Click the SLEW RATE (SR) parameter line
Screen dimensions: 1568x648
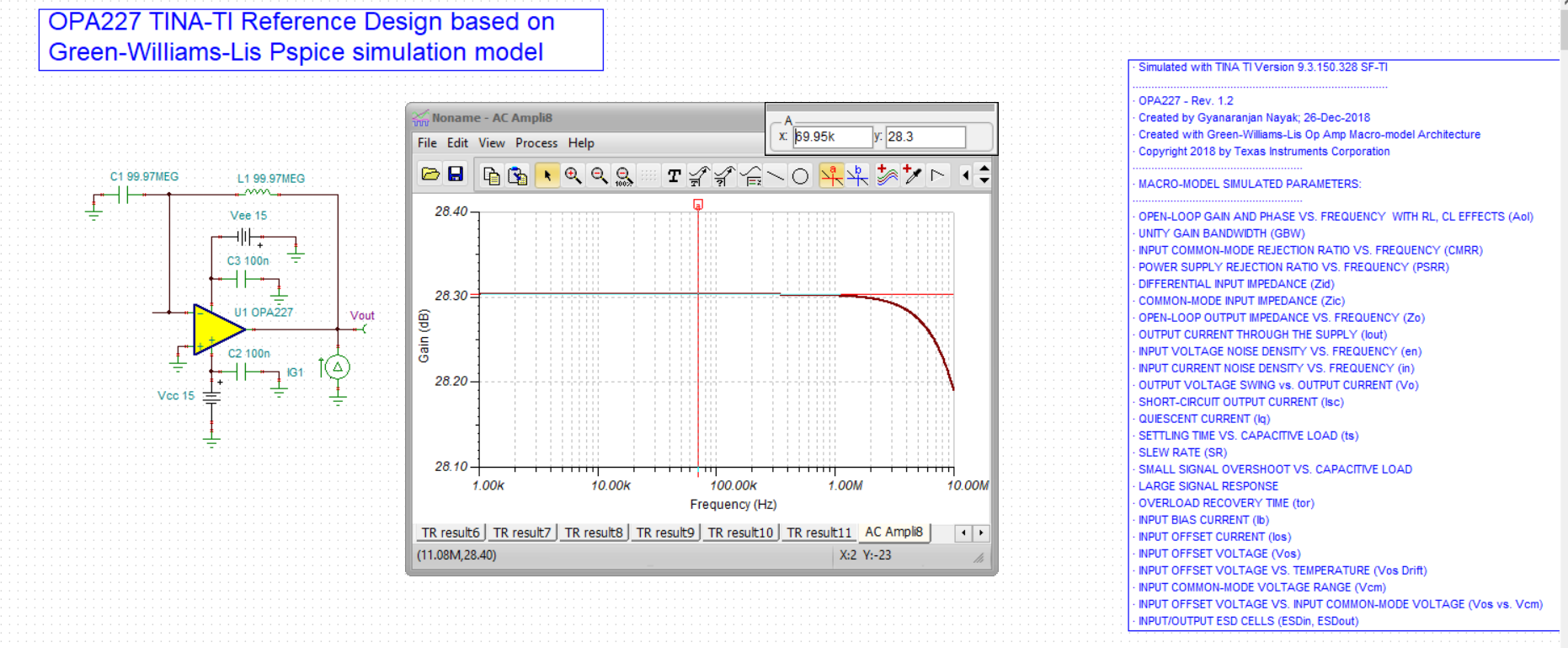1183,453
